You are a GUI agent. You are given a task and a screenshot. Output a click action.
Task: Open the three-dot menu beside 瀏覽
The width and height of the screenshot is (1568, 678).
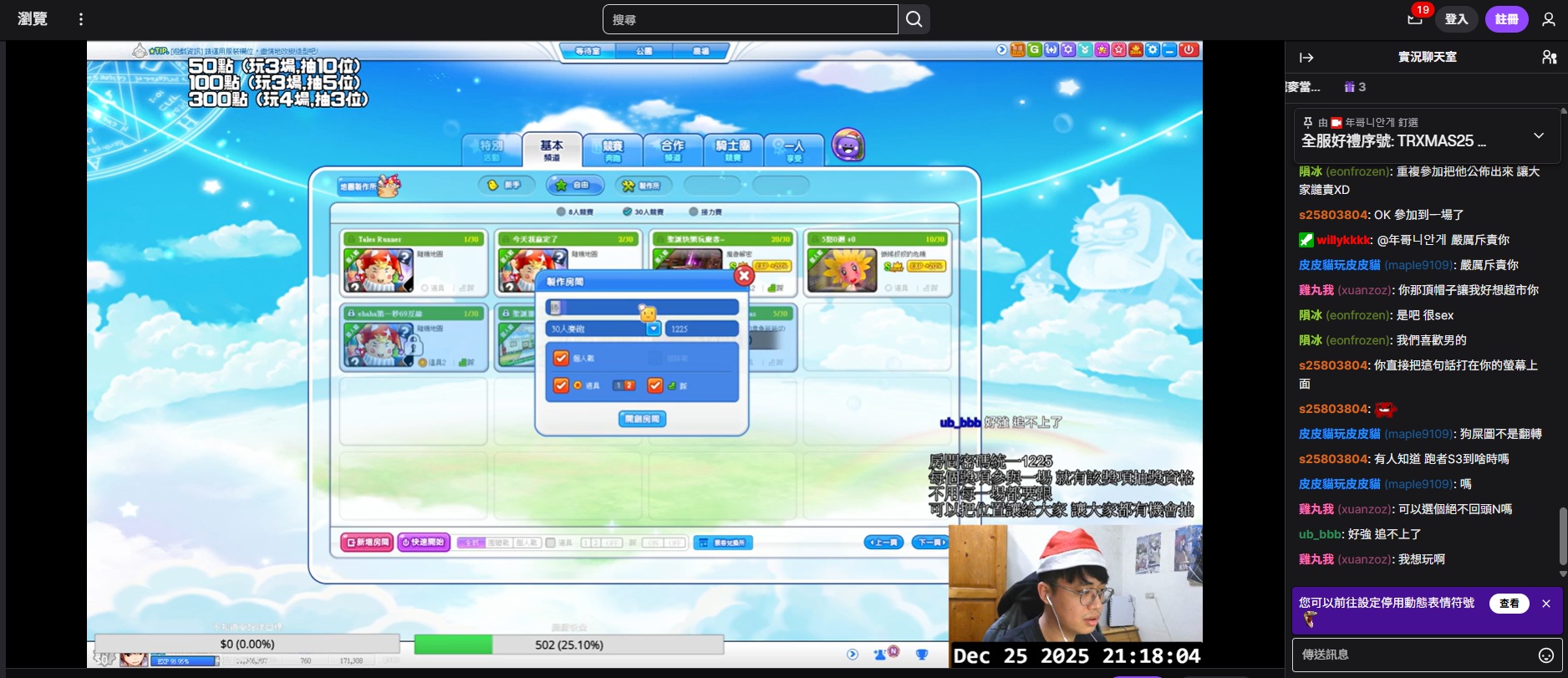81,19
